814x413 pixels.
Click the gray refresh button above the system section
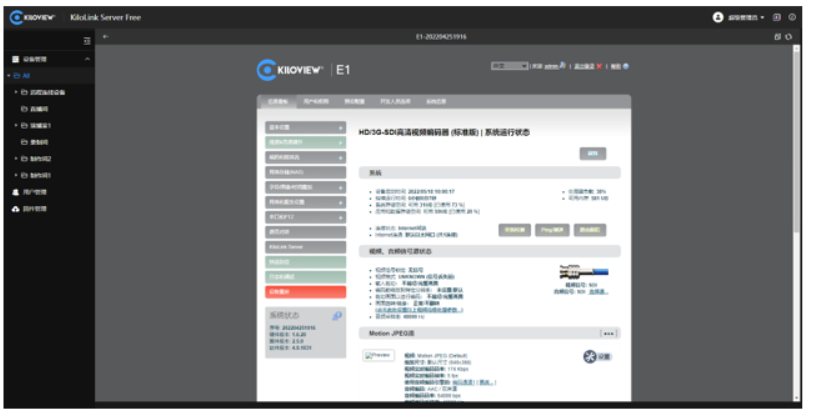tap(592, 154)
